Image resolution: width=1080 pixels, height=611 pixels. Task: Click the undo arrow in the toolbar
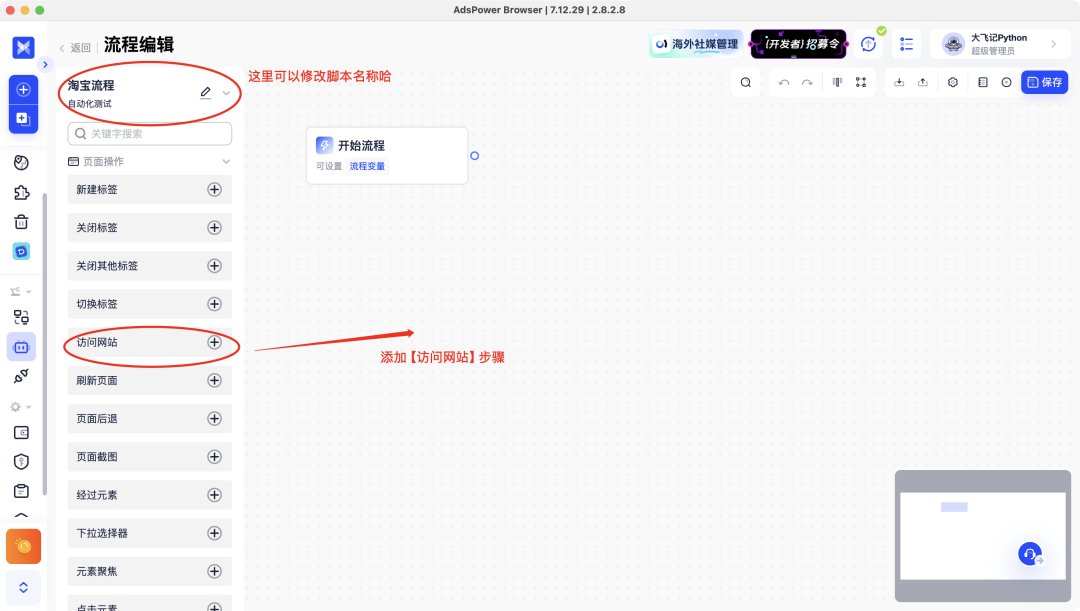pyautogui.click(x=785, y=81)
